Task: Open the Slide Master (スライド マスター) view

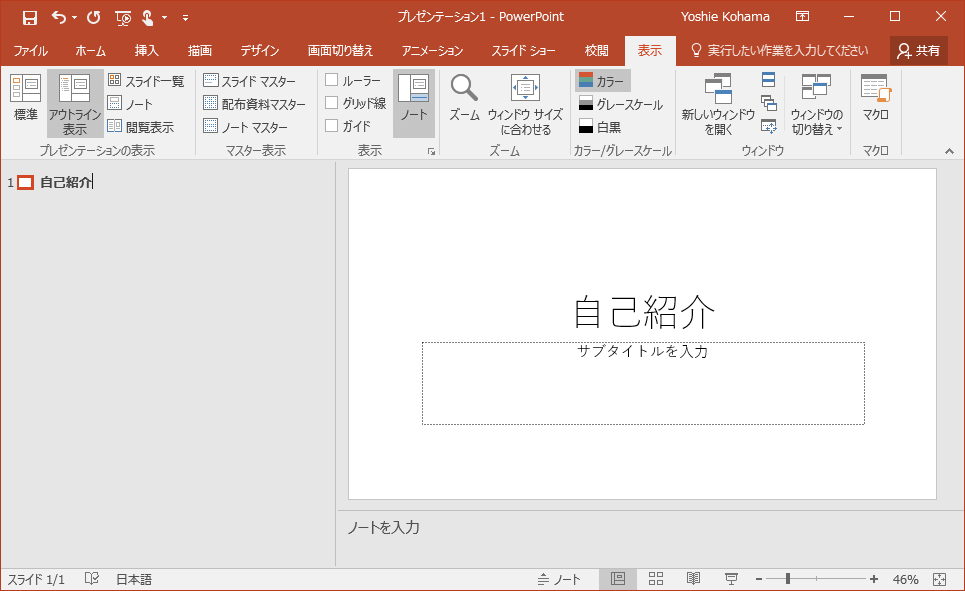Action: 250,81
